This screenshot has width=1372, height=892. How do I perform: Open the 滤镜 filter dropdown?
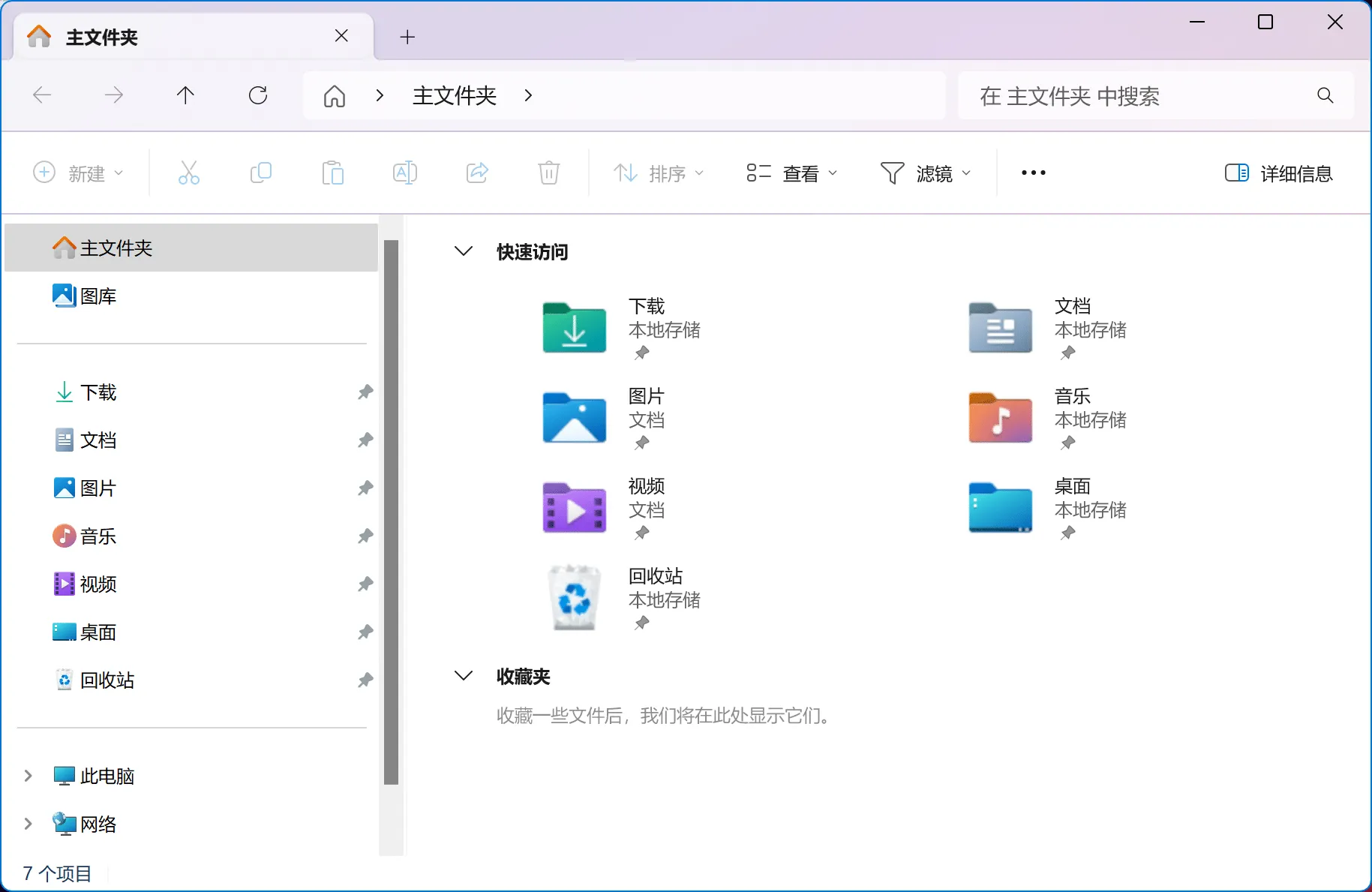(x=925, y=173)
